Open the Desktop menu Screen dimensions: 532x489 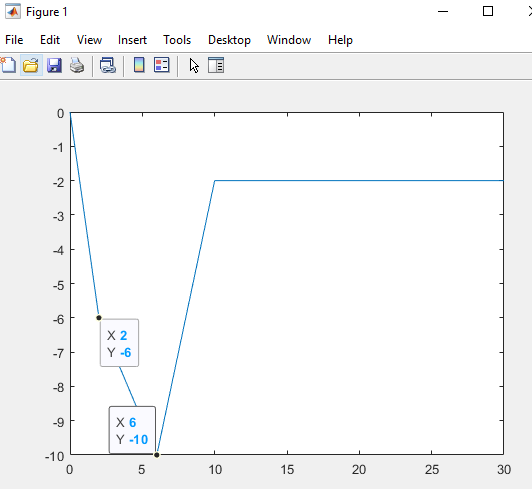(229, 40)
